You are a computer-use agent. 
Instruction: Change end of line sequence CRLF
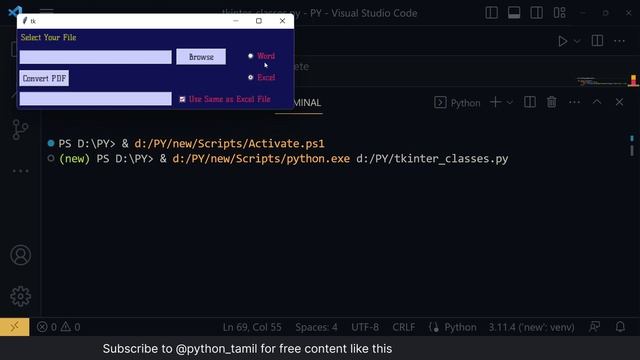(x=404, y=327)
